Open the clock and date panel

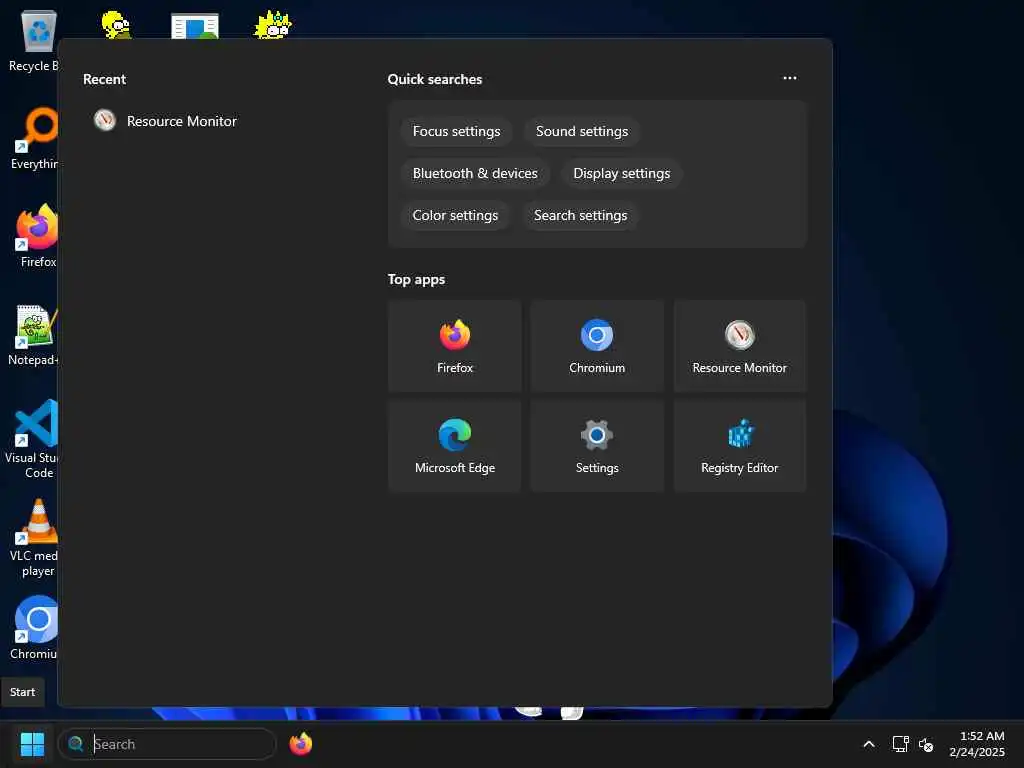977,744
